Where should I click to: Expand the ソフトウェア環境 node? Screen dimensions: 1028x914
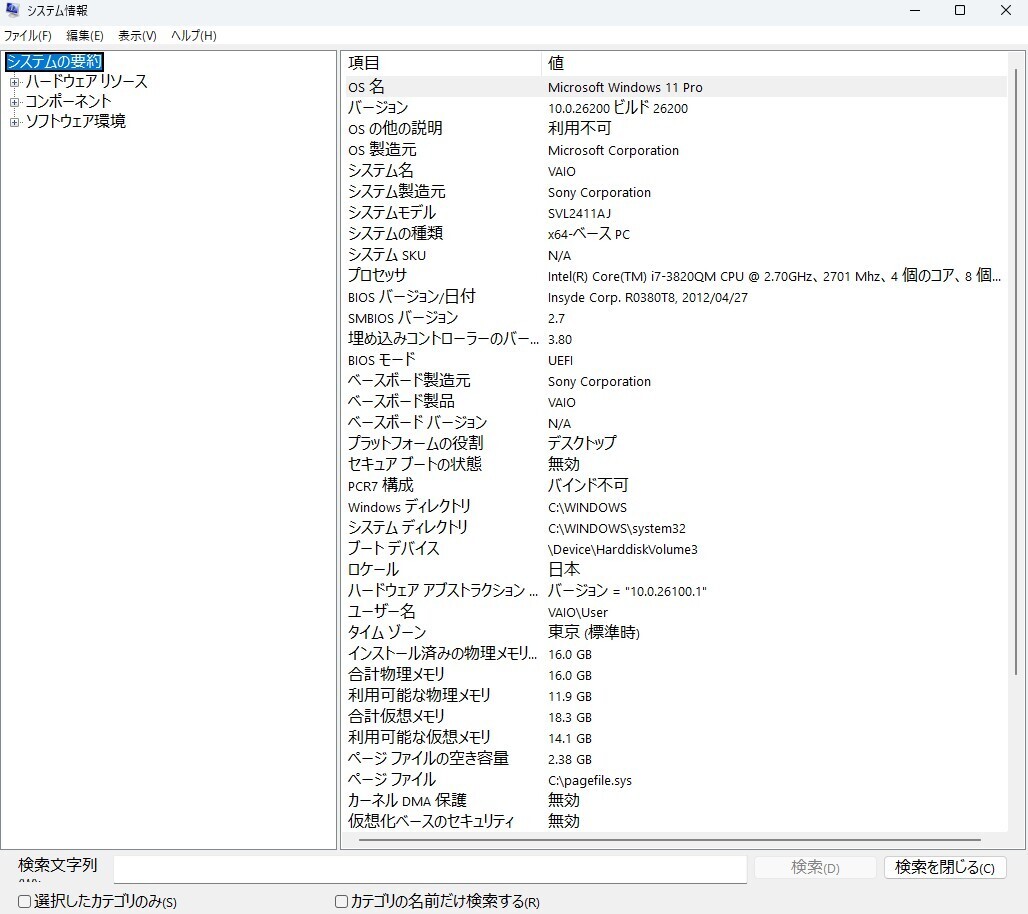(14, 122)
